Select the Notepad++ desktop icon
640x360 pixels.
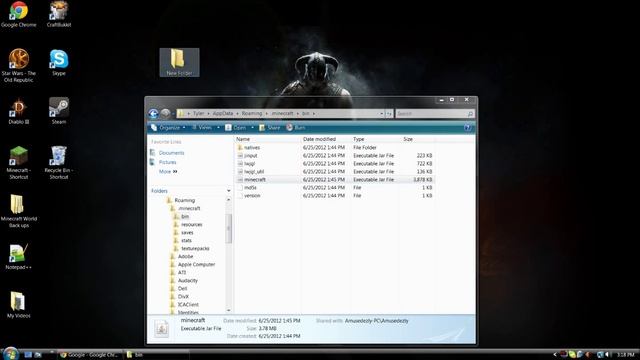(x=18, y=257)
